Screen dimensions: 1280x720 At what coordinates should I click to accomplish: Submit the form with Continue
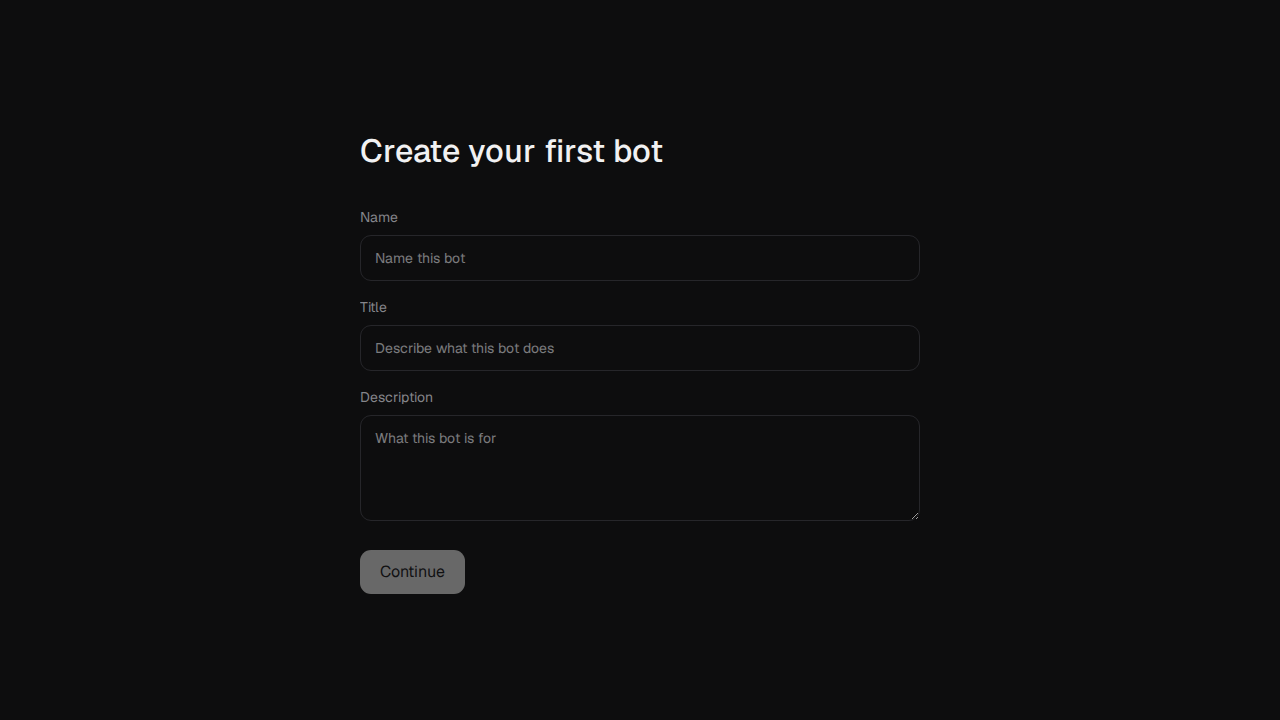[412, 572]
